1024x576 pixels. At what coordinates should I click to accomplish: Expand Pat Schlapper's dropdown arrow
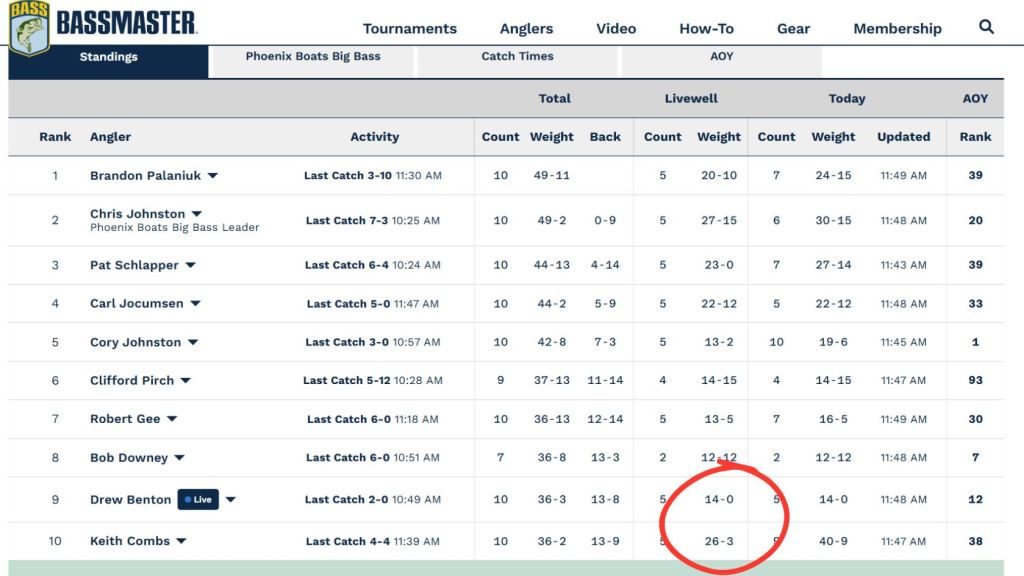190,265
